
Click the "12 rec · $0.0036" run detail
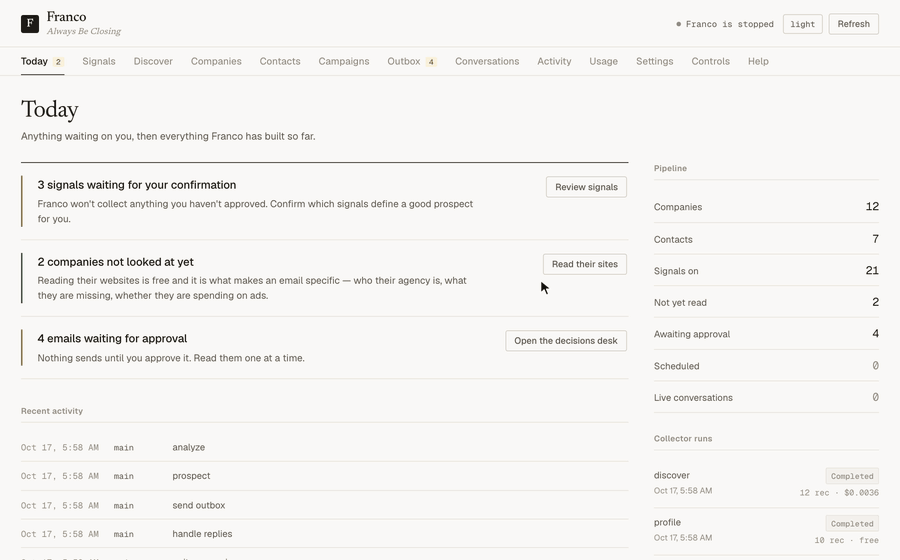pos(839,493)
